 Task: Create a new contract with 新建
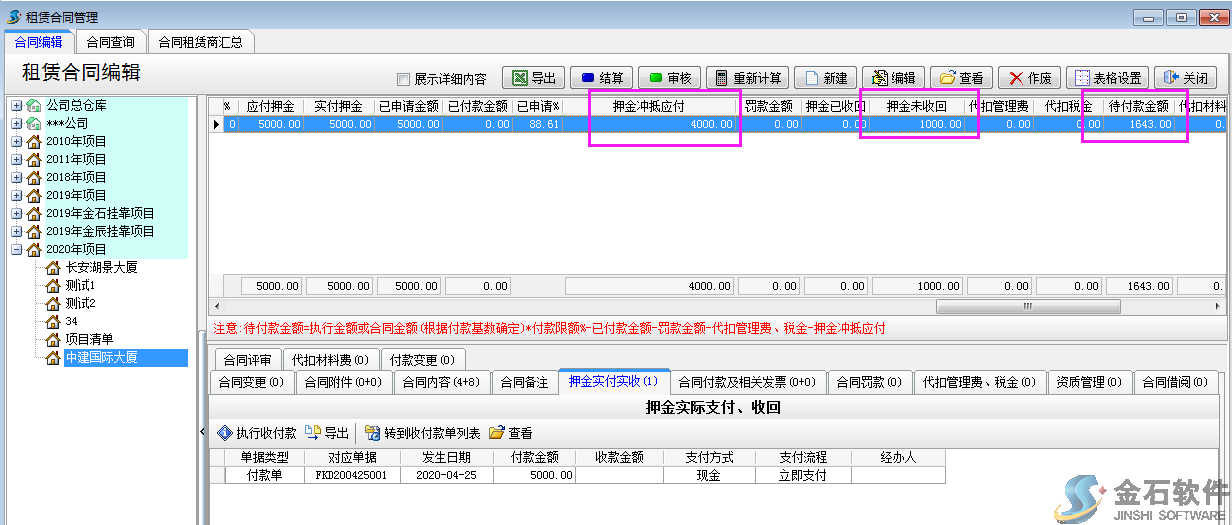(825, 78)
